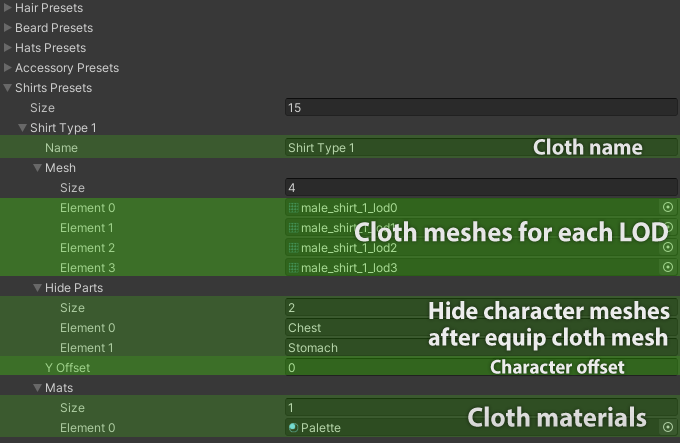Click object picker for male_shirt_1_lod0 field
The image size is (680, 443).
pos(667,207)
